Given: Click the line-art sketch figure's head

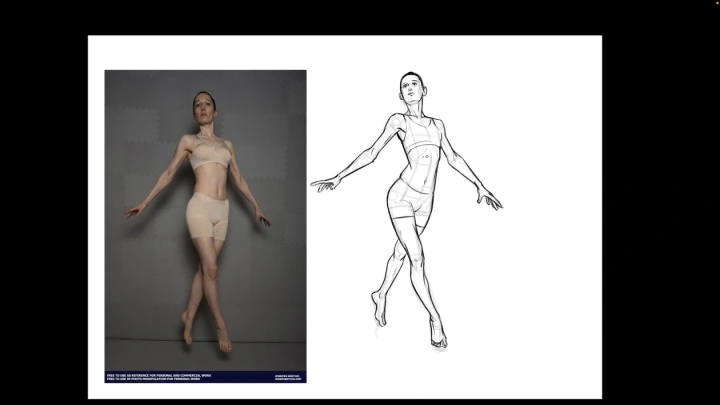Looking at the screenshot, I should [x=410, y=87].
